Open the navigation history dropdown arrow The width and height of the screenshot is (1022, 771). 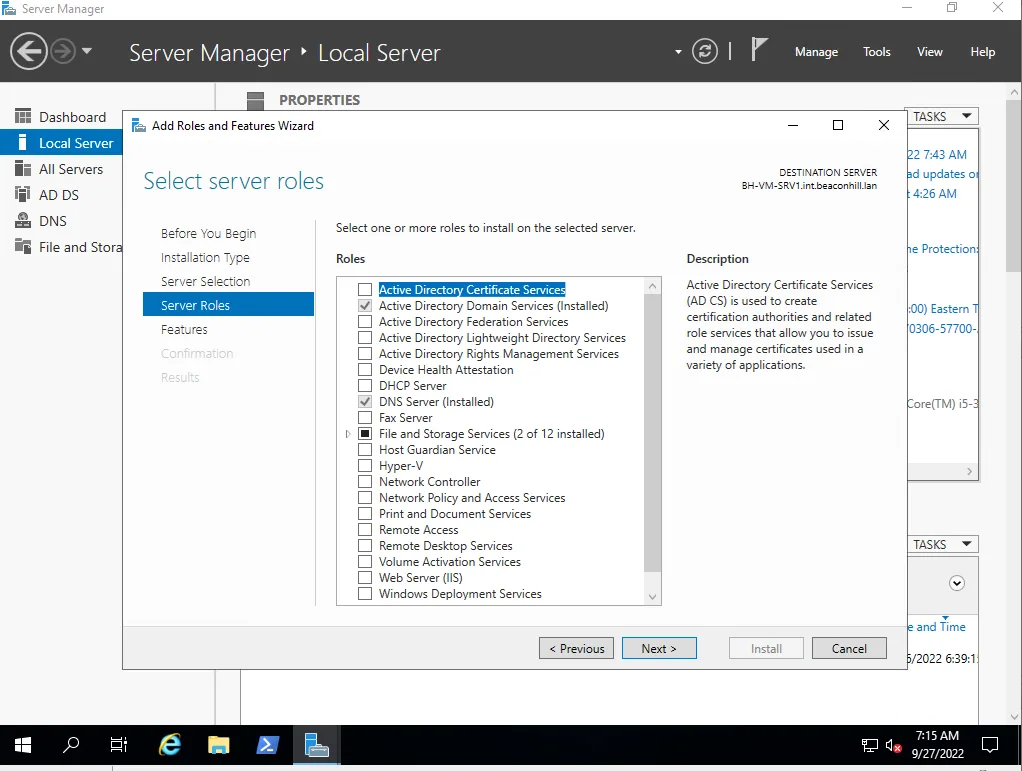87,51
